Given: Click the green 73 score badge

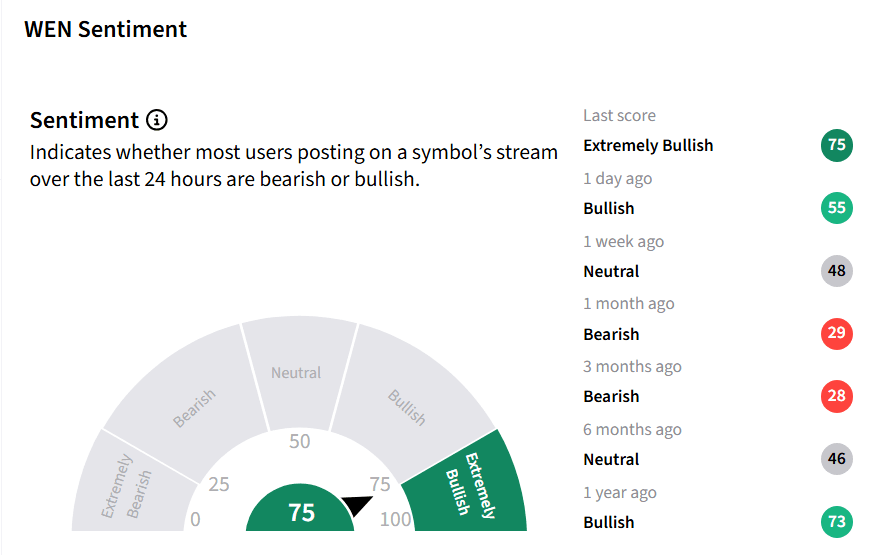Looking at the screenshot, I should tap(836, 521).
